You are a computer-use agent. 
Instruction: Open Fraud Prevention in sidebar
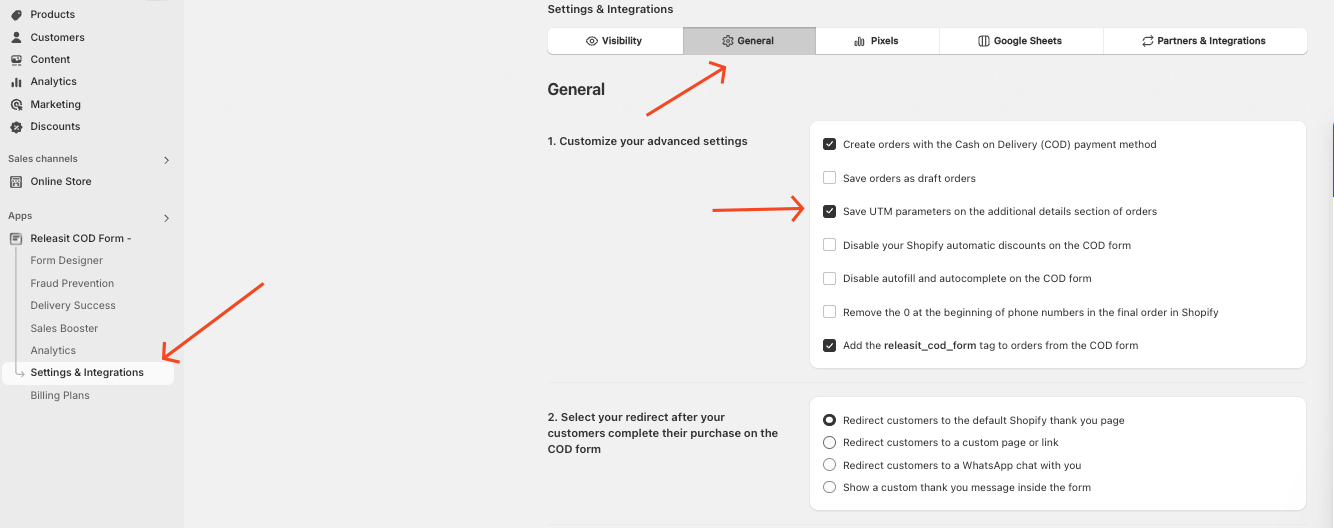point(72,283)
